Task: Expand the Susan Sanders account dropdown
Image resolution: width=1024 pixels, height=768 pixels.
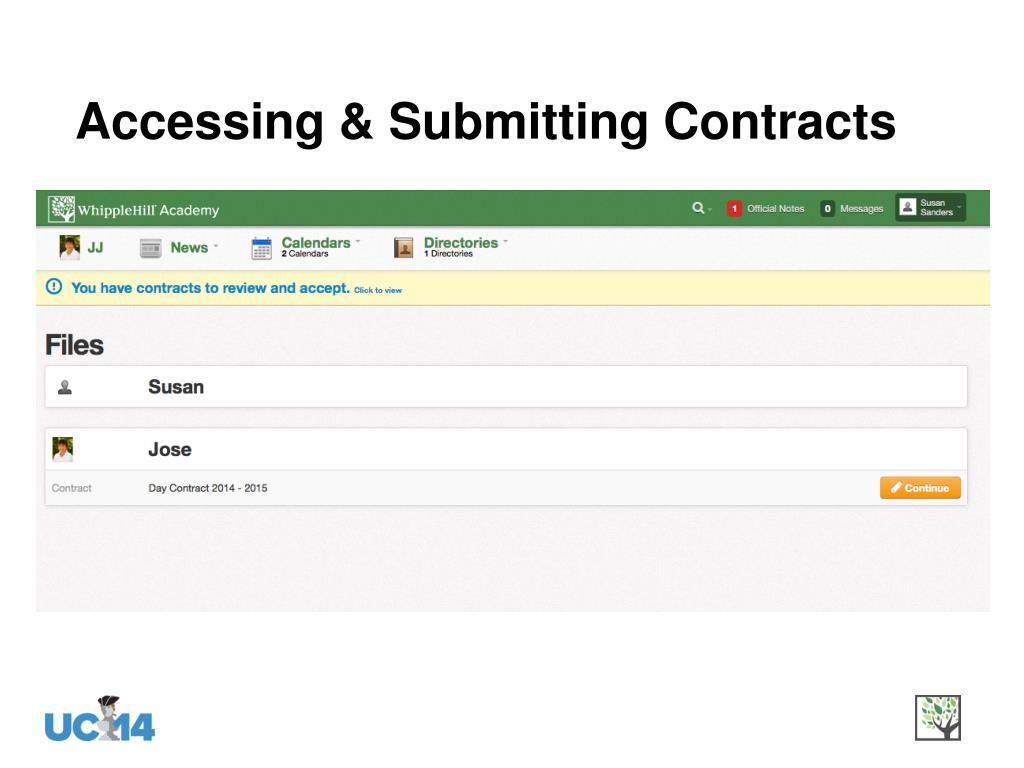Action: click(959, 208)
